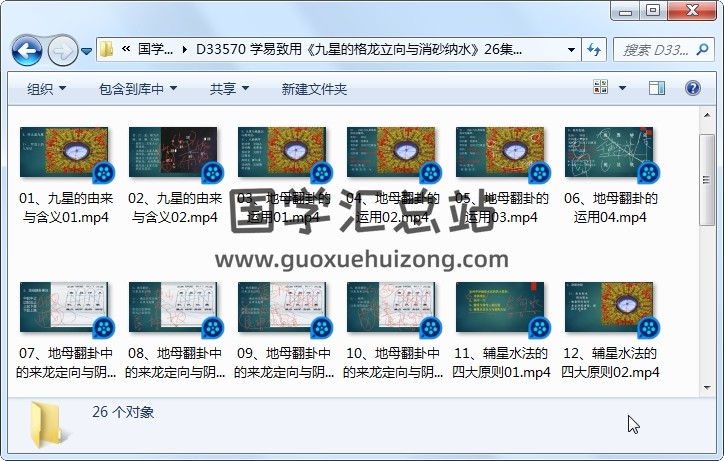Select video thumbnail 03、地母翻卦的运用01.mp4
724x461 pixels.
click(282, 152)
